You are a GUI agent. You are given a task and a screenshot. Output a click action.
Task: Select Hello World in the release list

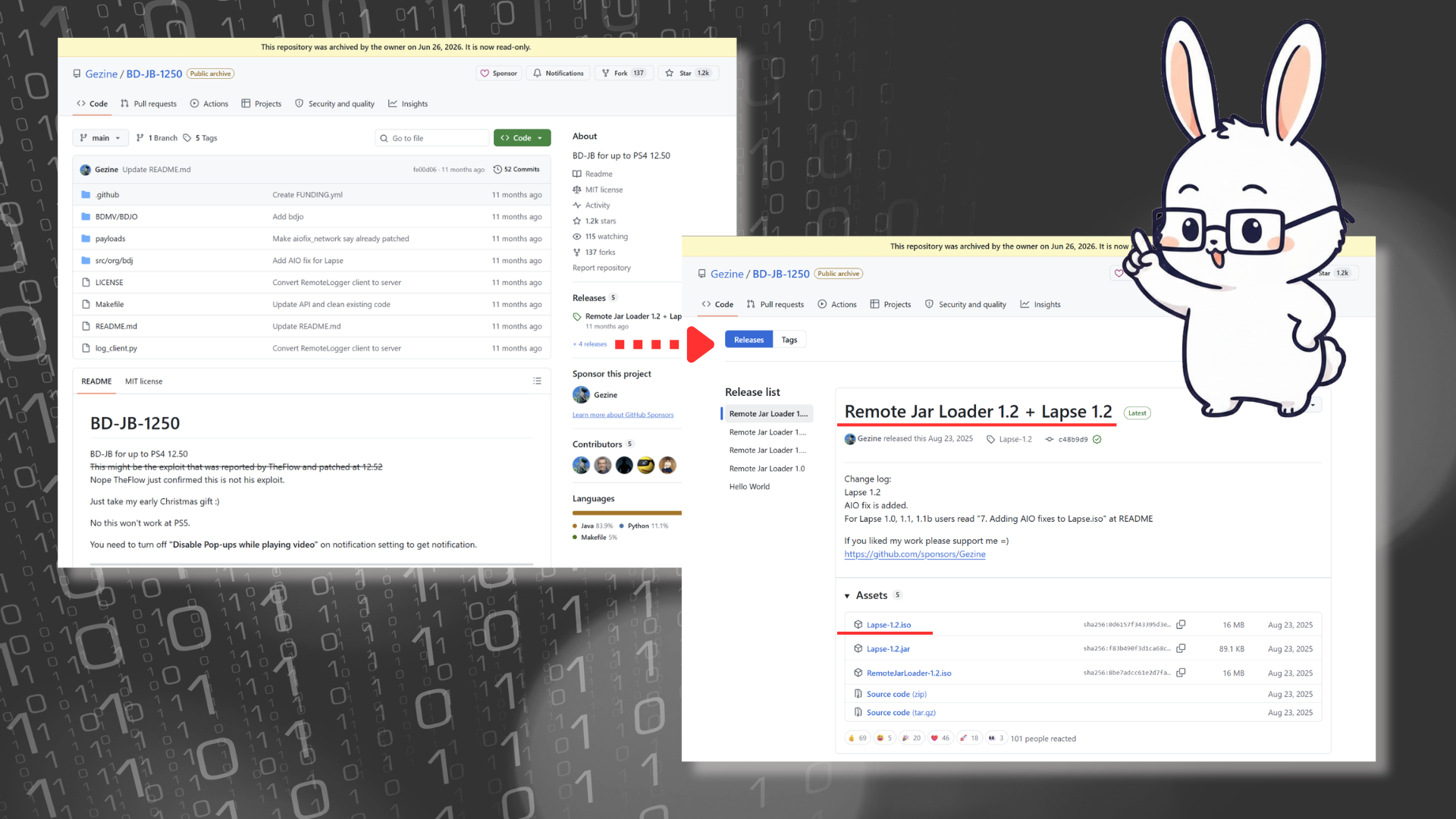coord(749,487)
